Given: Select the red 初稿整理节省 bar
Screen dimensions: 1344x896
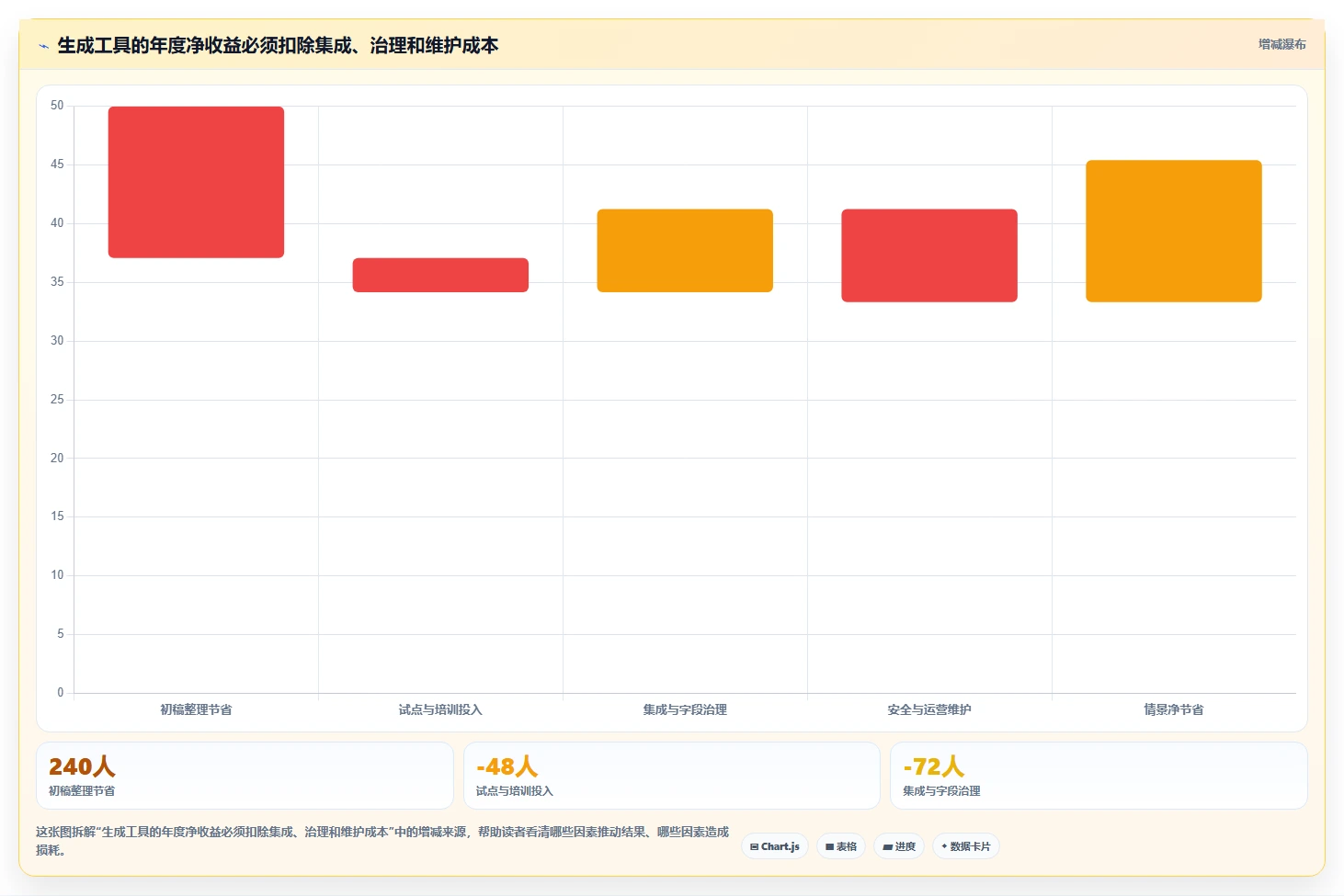Looking at the screenshot, I should (196, 182).
